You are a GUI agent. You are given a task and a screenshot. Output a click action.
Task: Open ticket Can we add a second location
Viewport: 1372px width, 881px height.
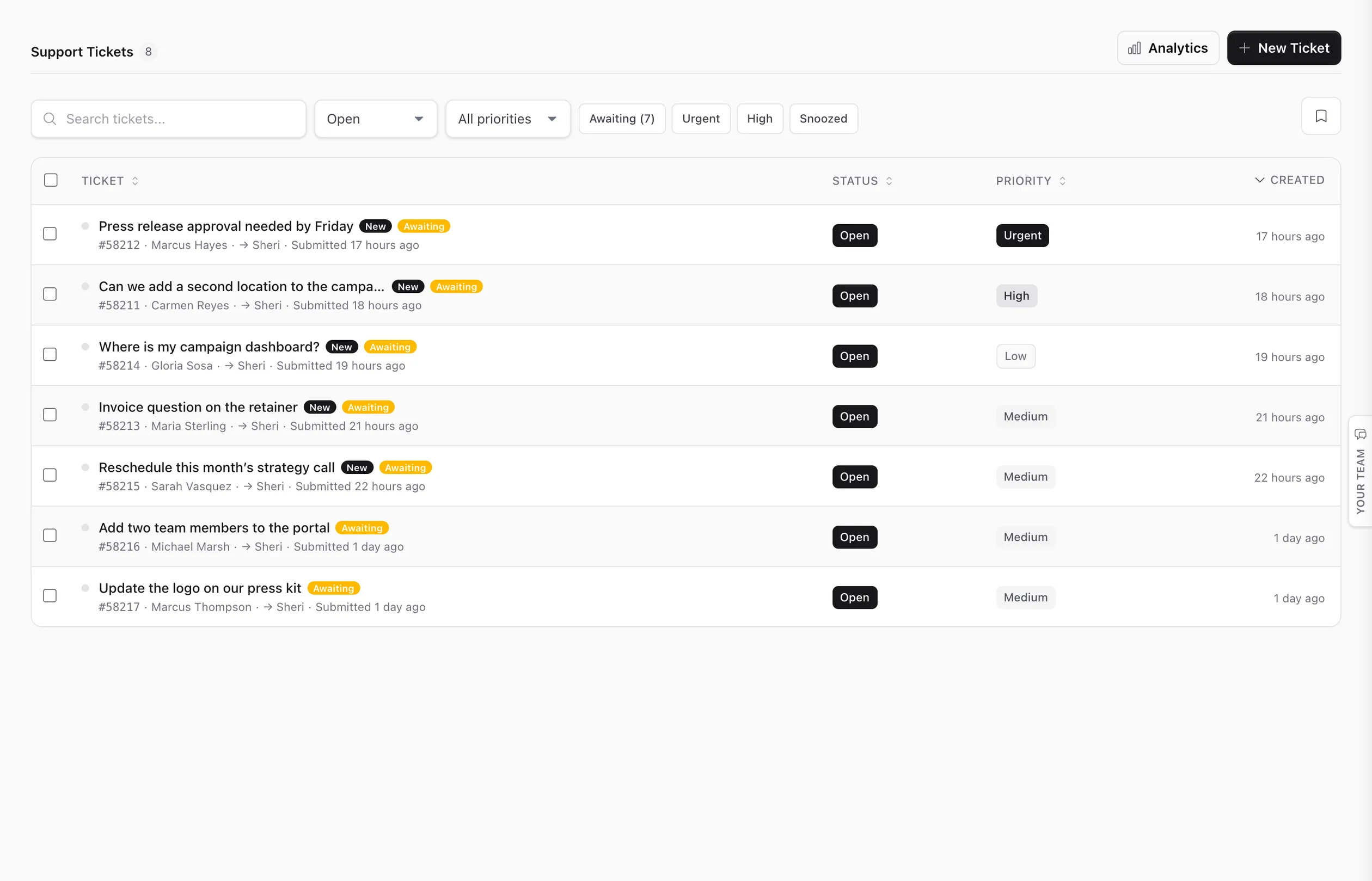241,286
